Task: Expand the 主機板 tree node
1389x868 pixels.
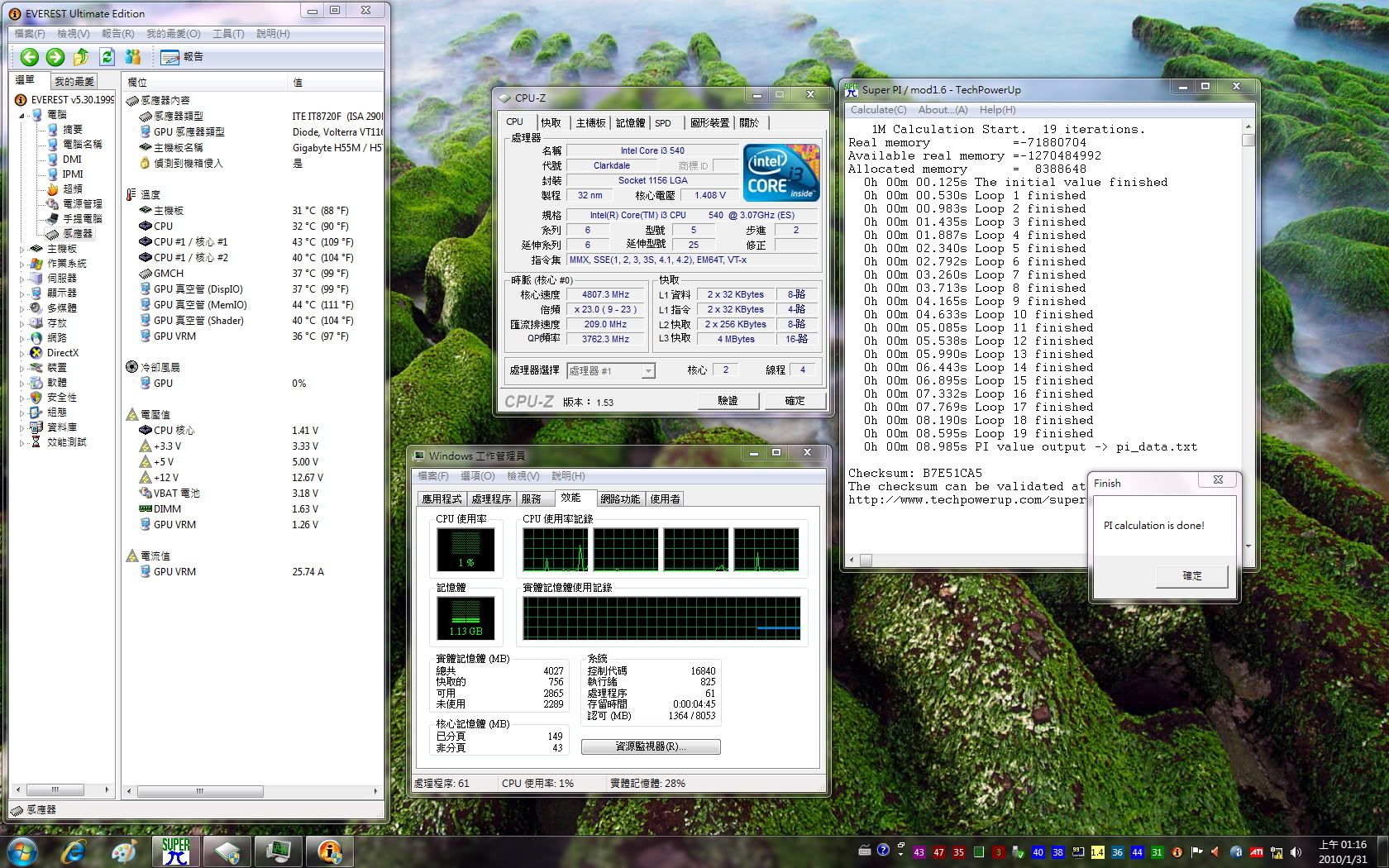Action: pos(22,248)
